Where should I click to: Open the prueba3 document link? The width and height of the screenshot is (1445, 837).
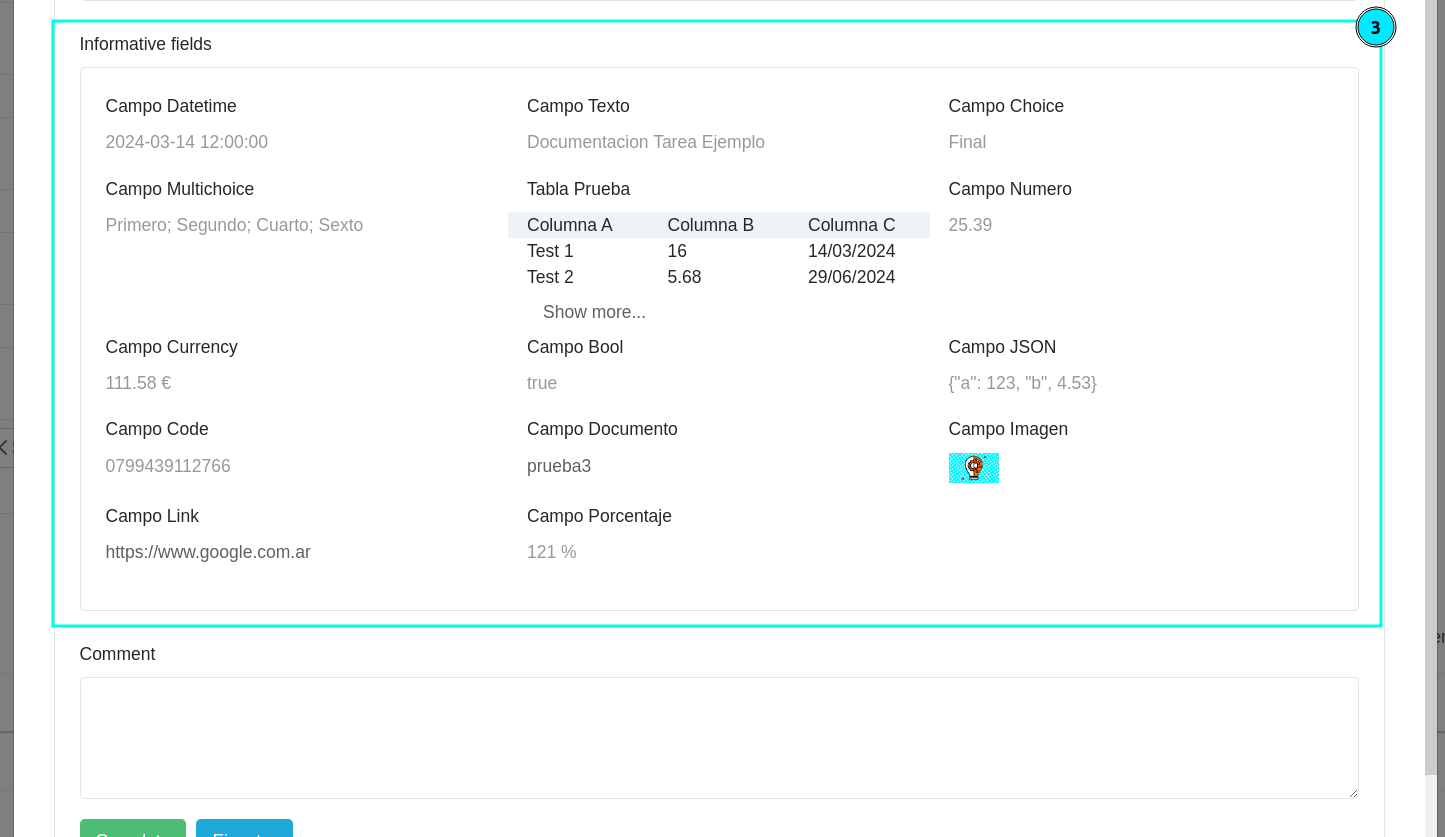tap(559, 466)
